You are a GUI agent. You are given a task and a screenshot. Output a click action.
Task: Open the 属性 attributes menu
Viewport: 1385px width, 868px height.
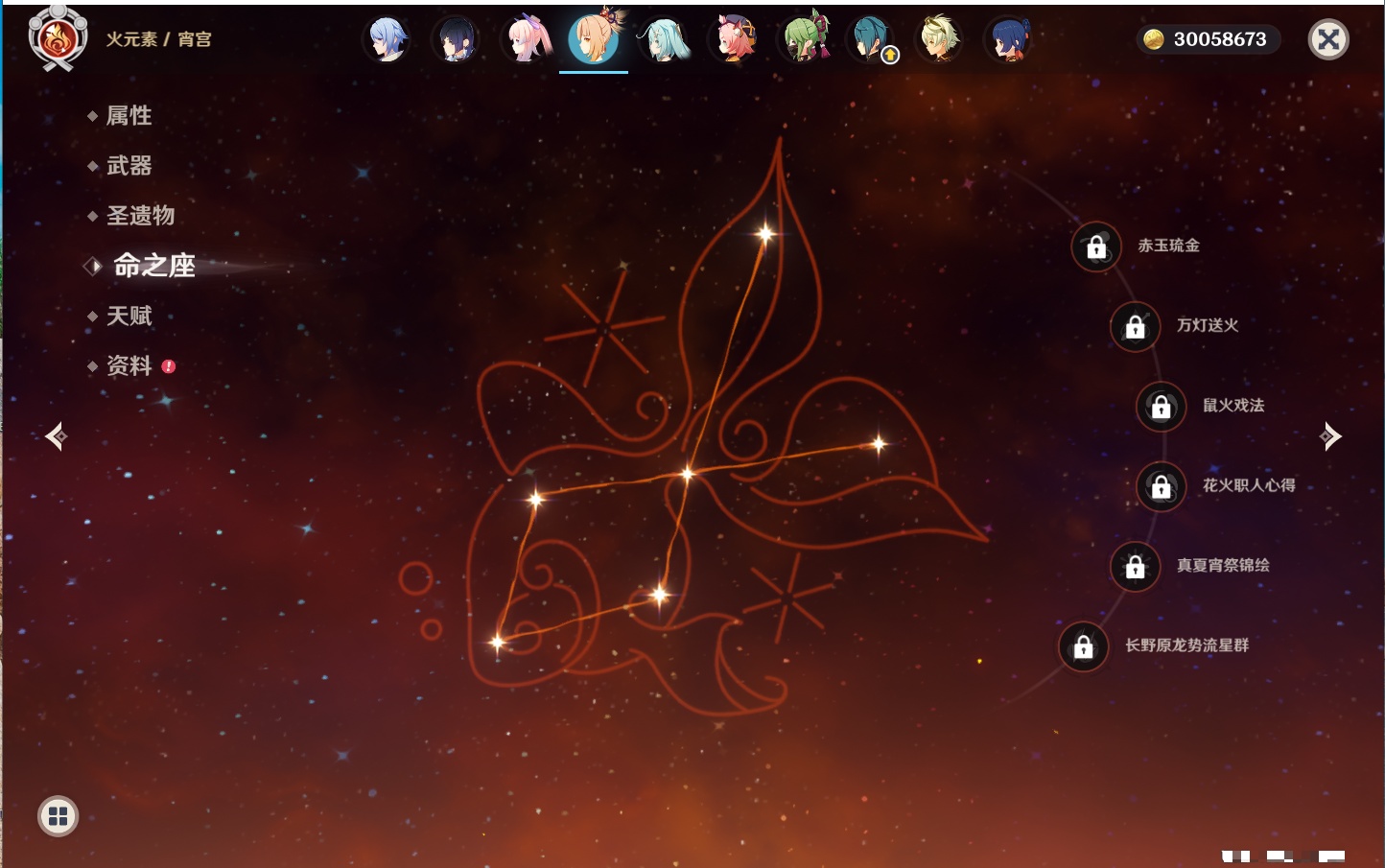pos(129,116)
